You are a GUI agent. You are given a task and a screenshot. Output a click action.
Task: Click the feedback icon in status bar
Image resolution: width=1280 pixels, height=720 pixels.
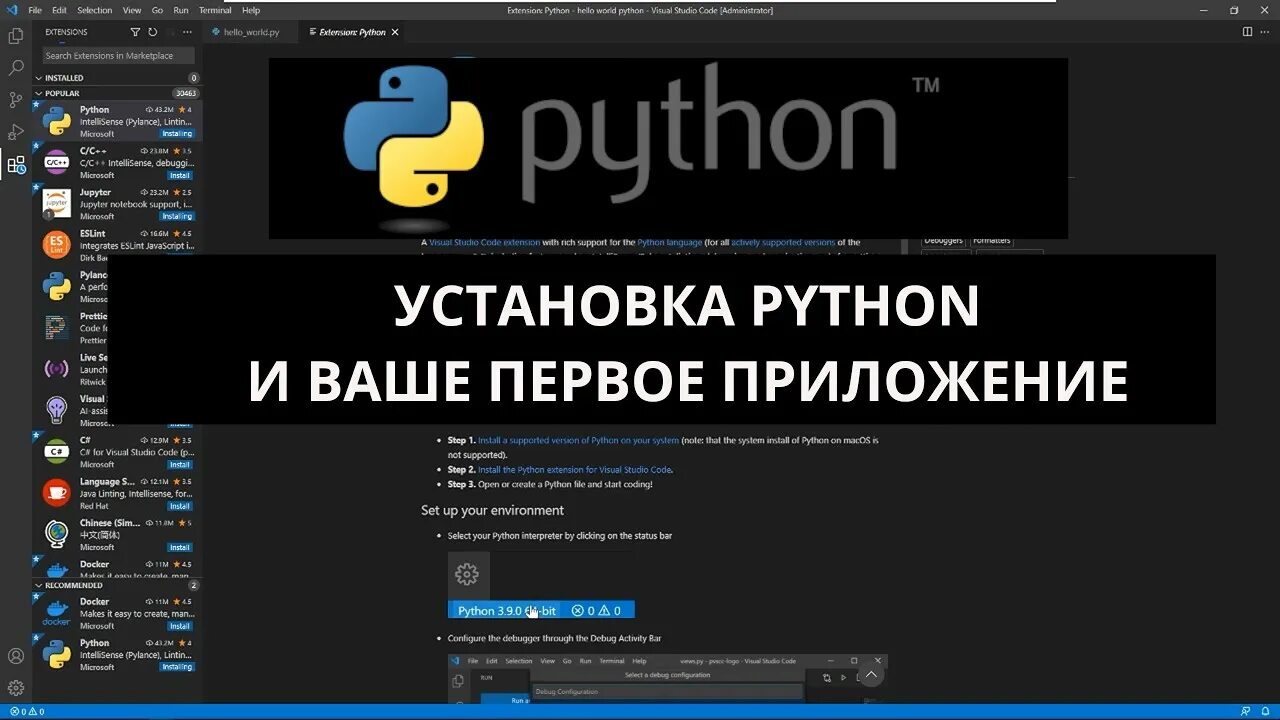tap(1246, 712)
